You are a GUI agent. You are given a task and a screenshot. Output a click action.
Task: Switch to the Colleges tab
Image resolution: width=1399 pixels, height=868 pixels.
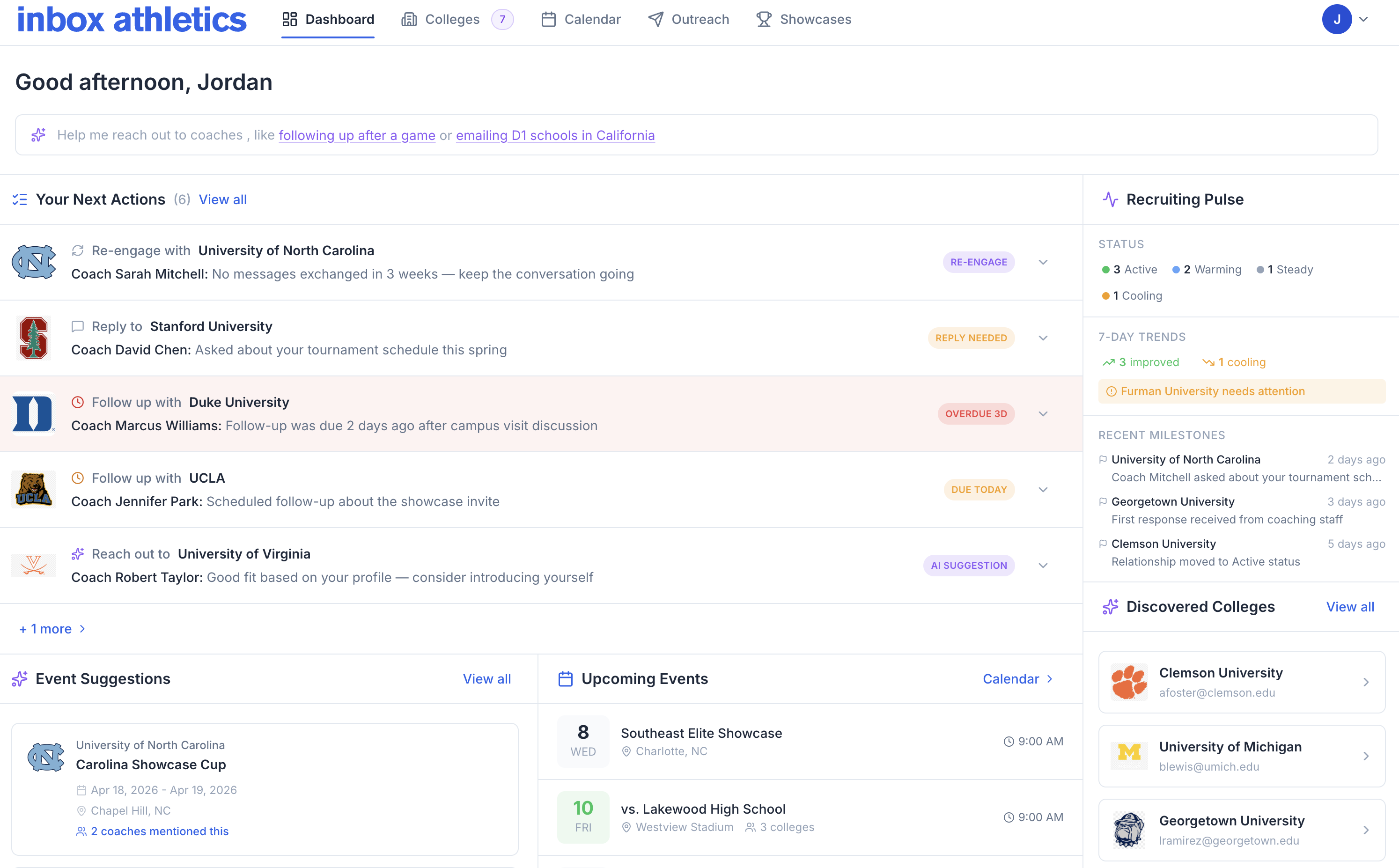(452, 20)
